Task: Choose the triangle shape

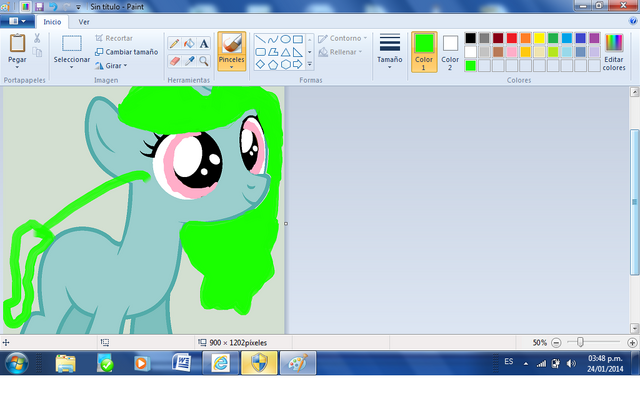Action: click(285, 52)
